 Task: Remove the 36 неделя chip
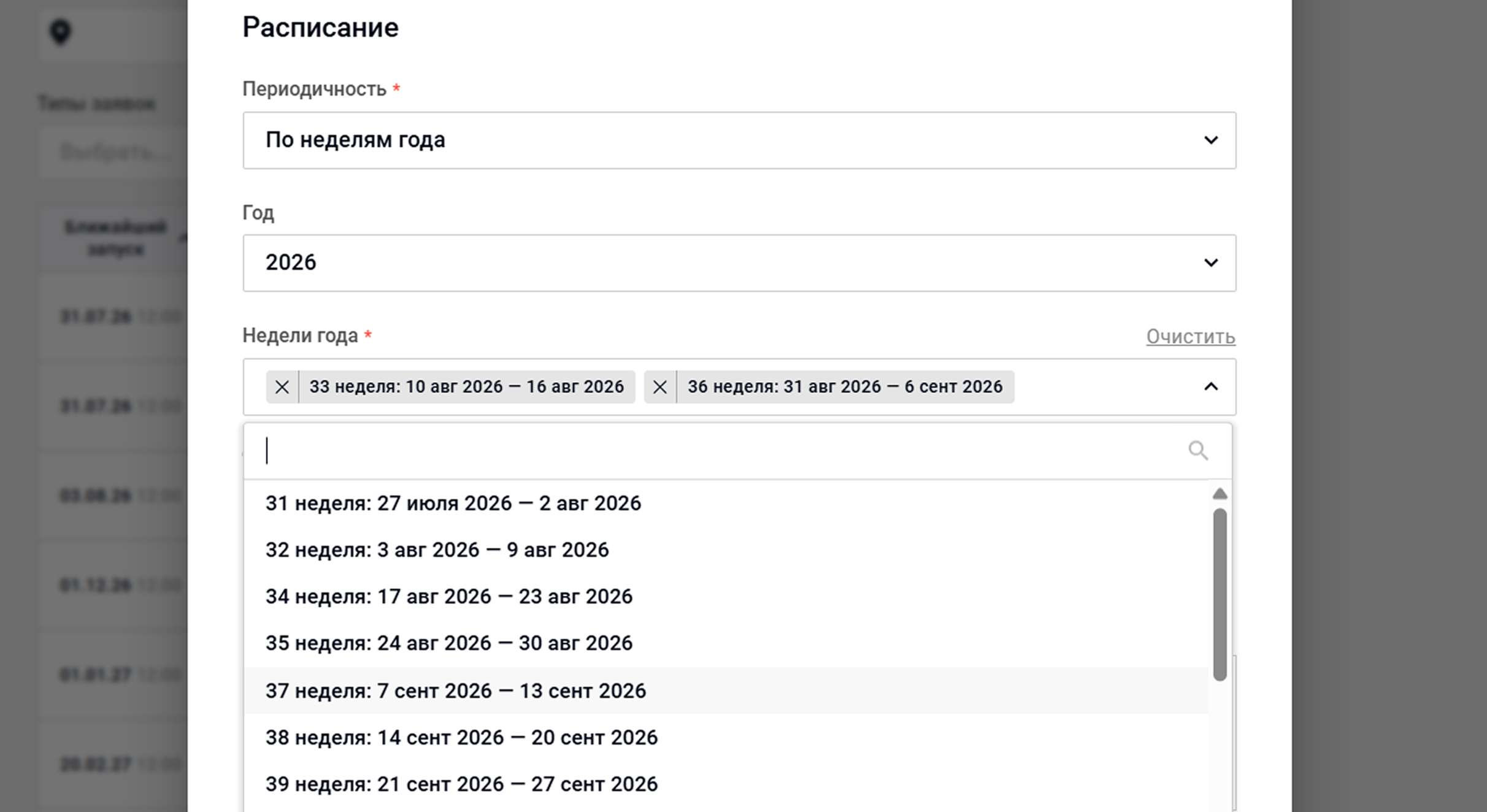[x=660, y=387]
